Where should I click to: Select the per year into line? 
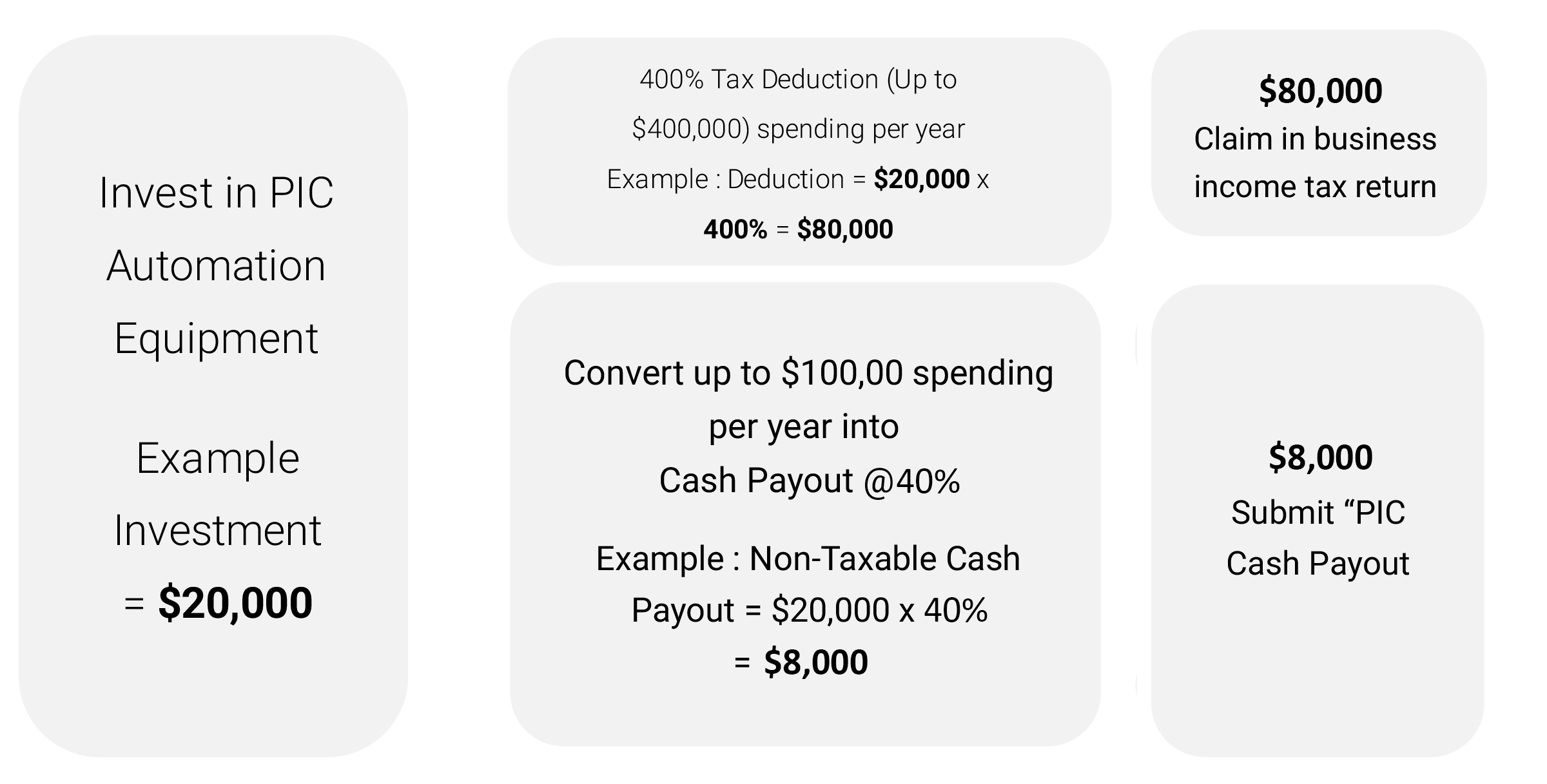[x=804, y=426]
